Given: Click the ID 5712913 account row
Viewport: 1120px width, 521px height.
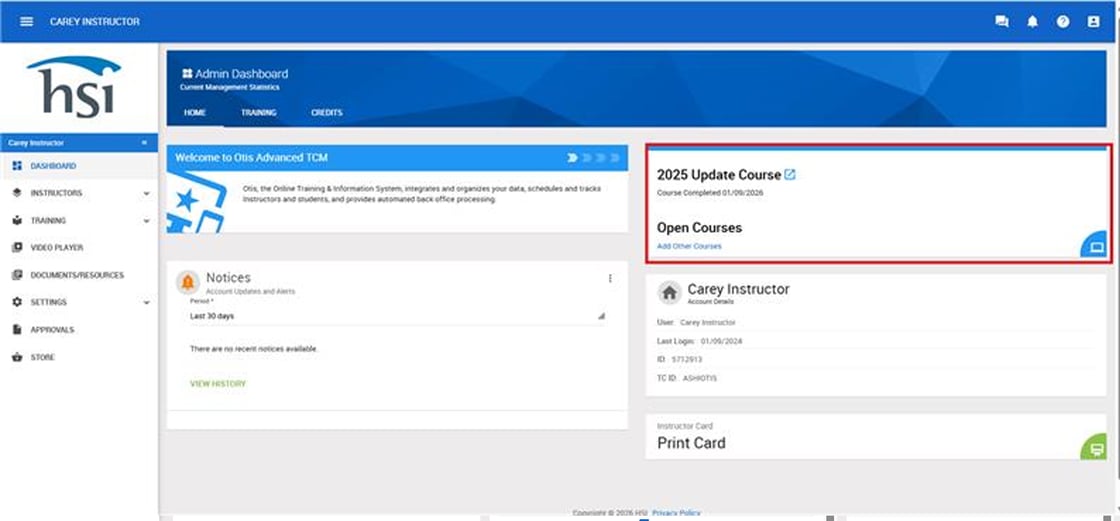Looking at the screenshot, I should 876,359.
